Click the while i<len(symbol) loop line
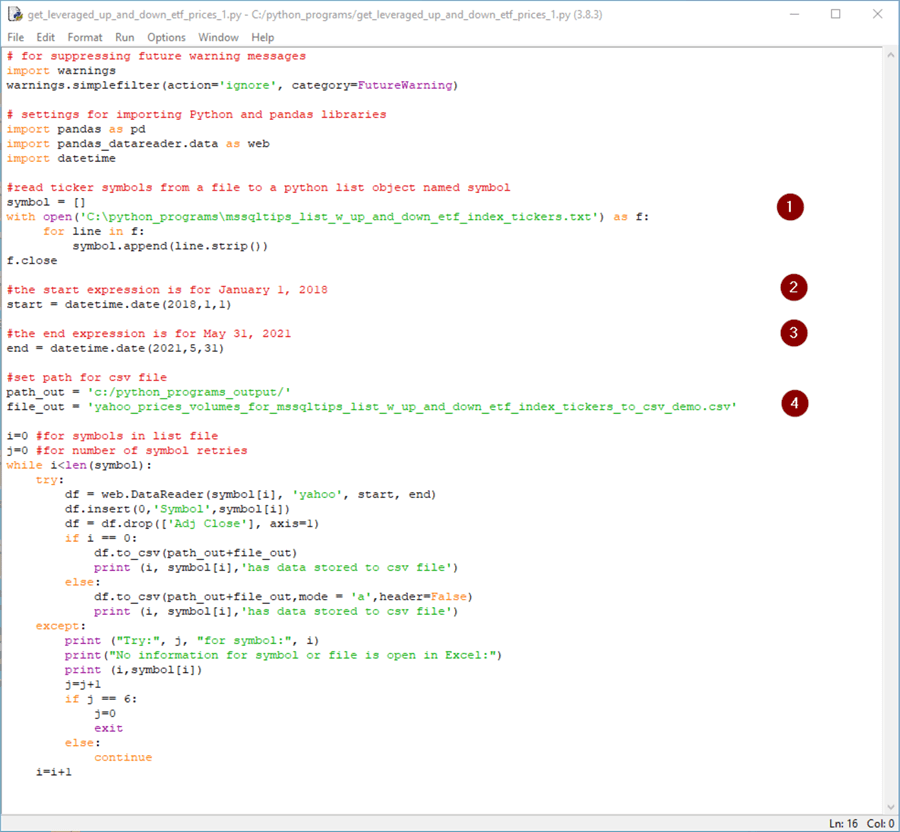This screenshot has width=900, height=832. point(80,465)
